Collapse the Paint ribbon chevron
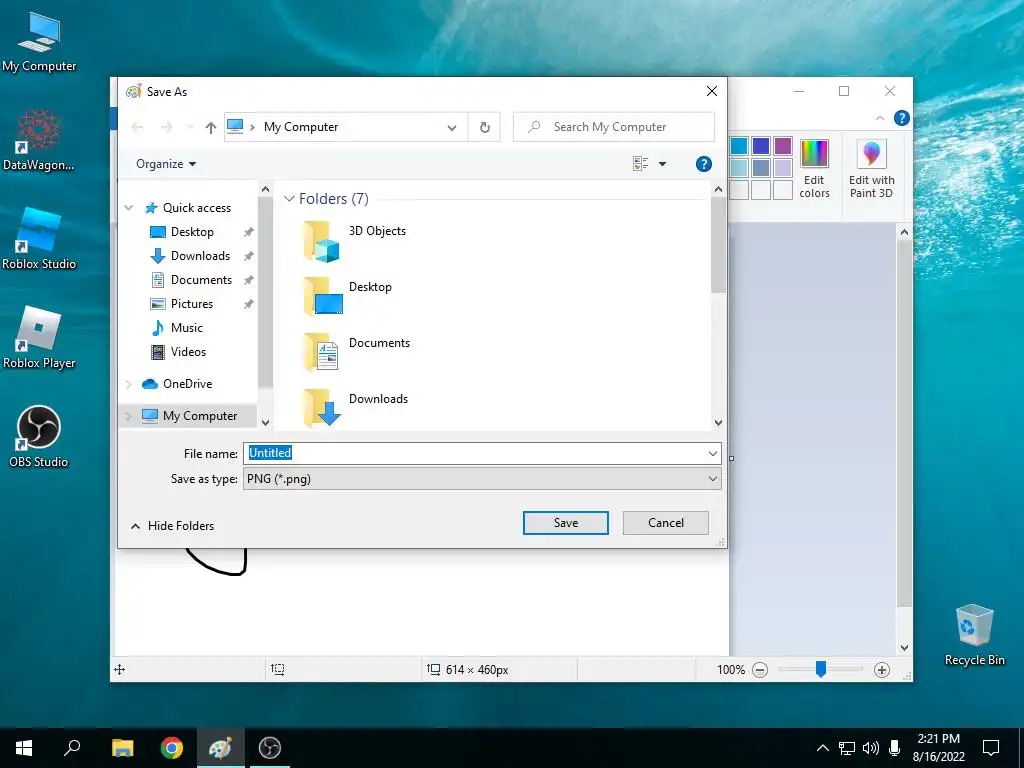 coord(880,118)
